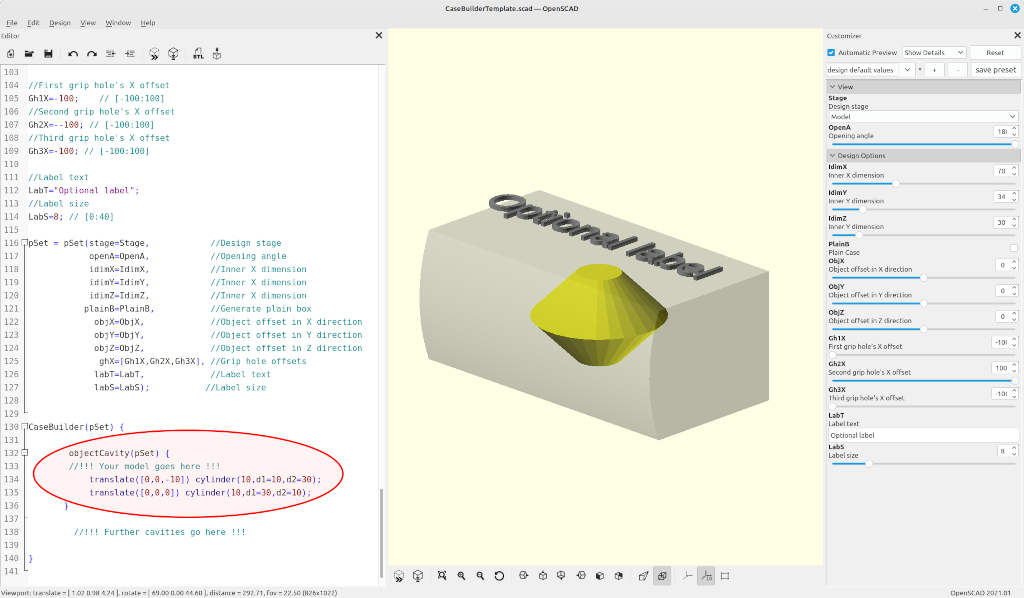Image resolution: width=1024 pixels, height=598 pixels.
Task: Enable Perspective projection
Action: [x=643, y=576]
